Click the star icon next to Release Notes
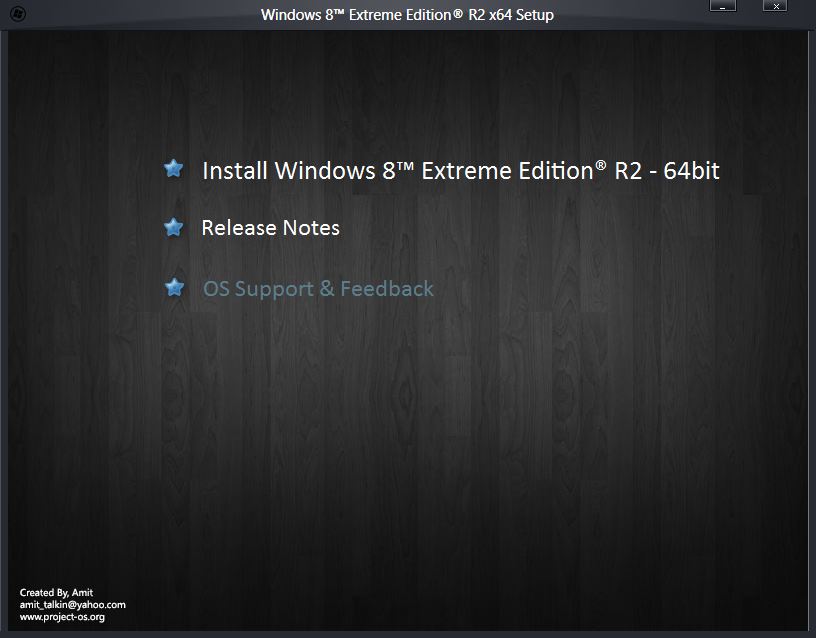The width and height of the screenshot is (816, 638). (x=173, y=227)
